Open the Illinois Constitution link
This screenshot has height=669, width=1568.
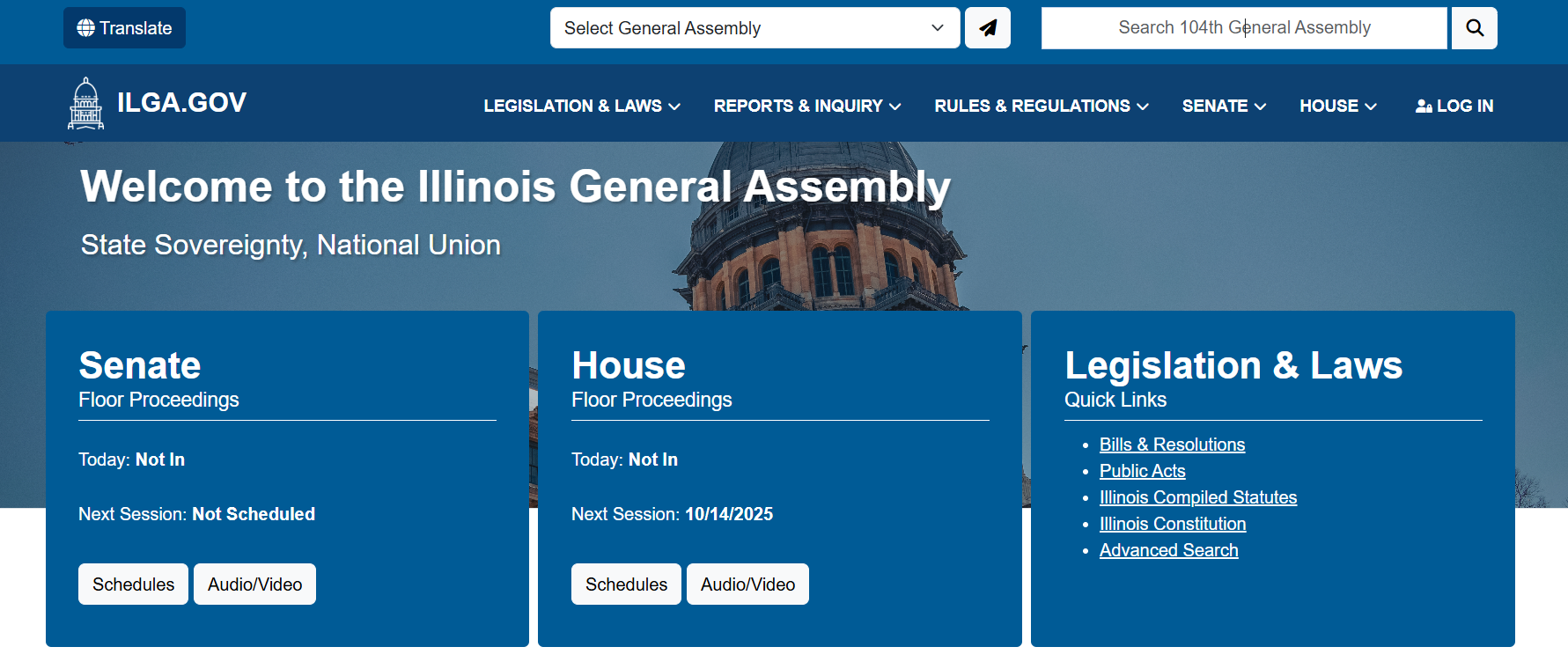coord(1173,524)
